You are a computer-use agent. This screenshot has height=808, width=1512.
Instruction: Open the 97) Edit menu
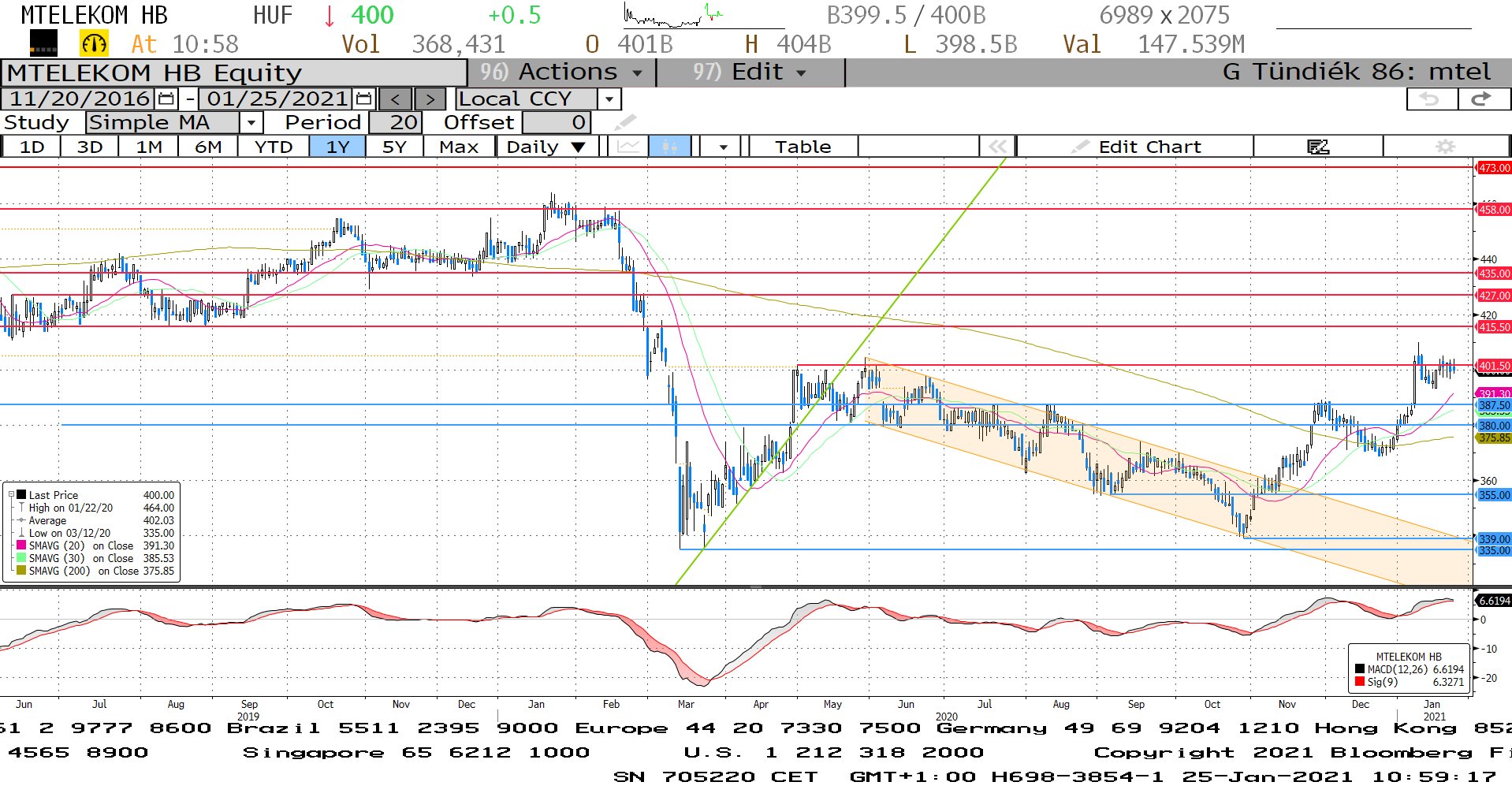pyautogui.click(x=749, y=72)
